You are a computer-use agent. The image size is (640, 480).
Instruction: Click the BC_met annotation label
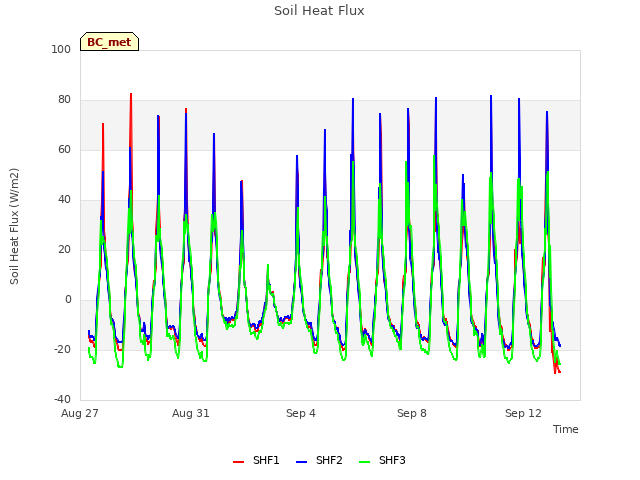point(109,42)
